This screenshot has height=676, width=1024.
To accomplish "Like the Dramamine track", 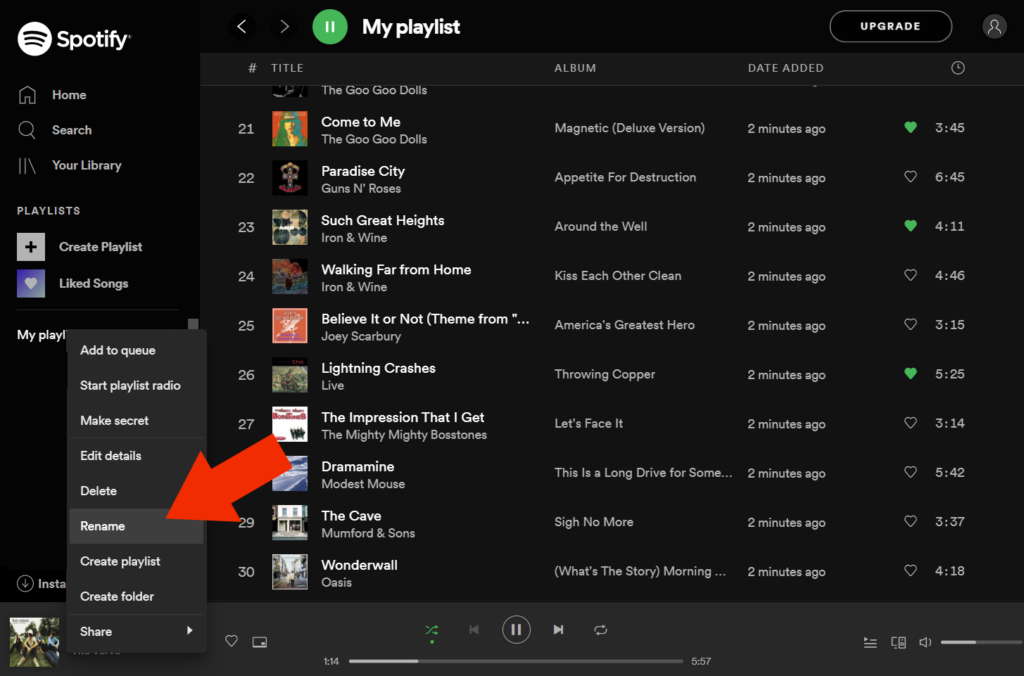I will click(910, 472).
